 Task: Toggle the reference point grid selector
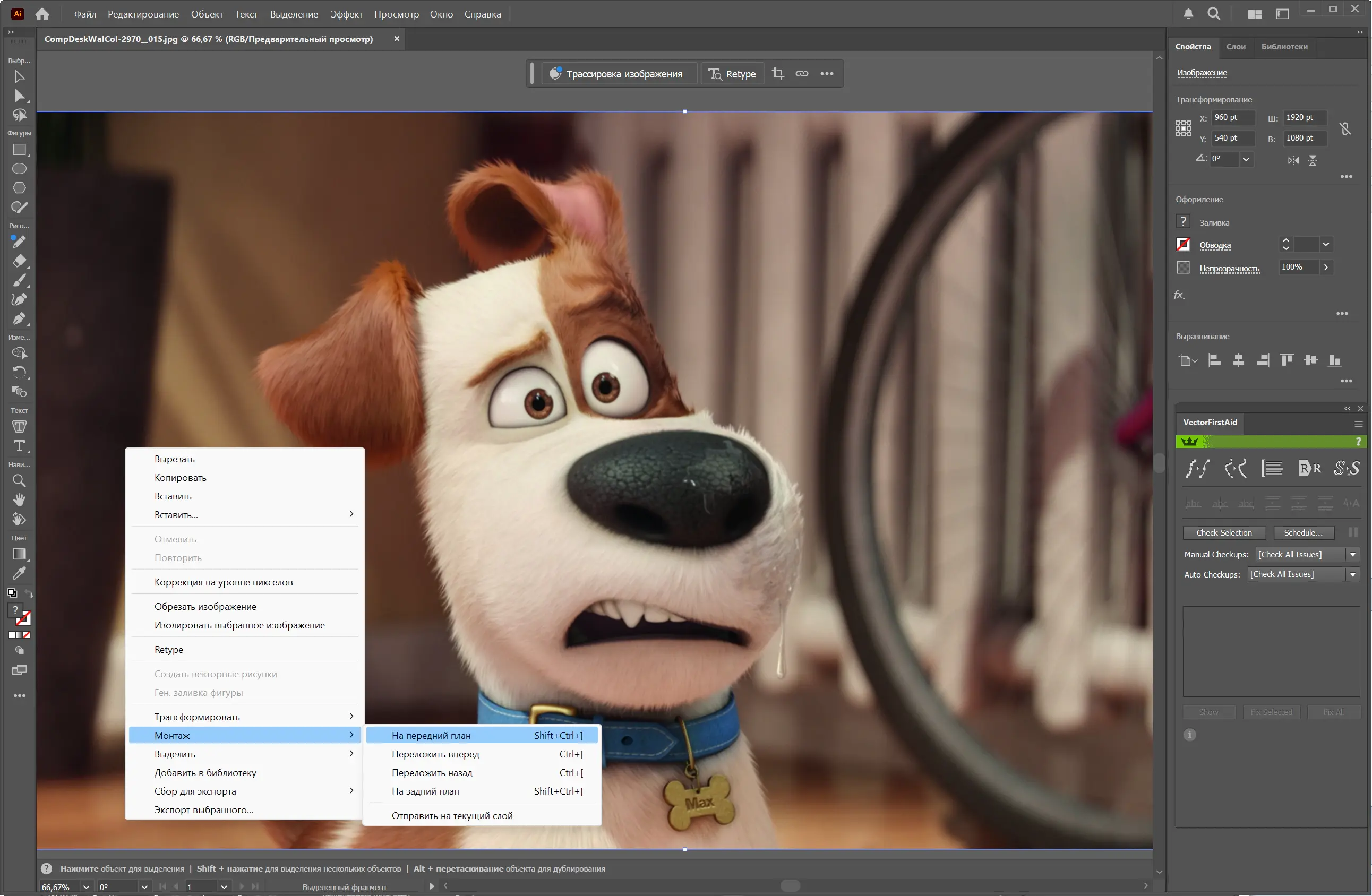1183,128
